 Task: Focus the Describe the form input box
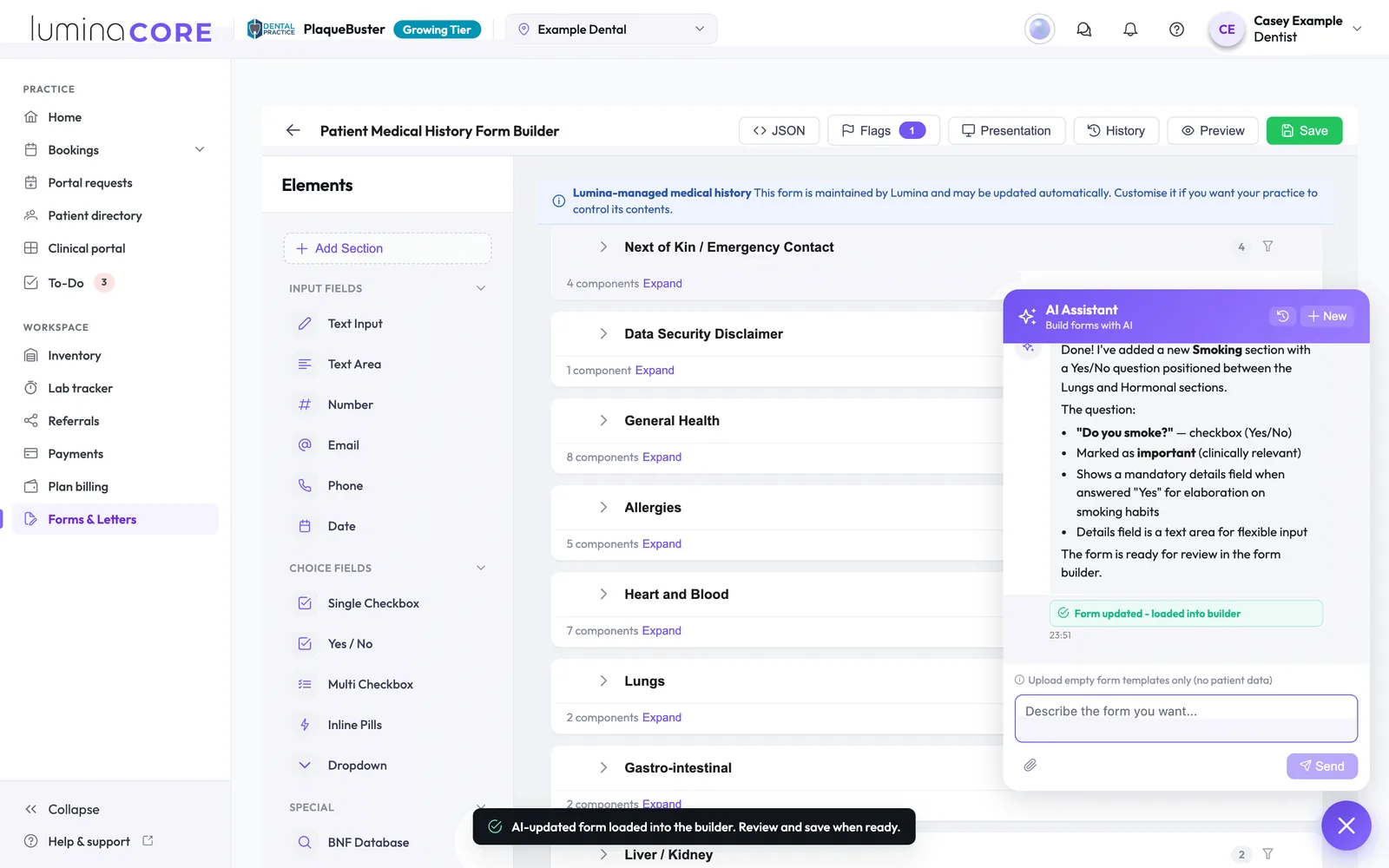[1186, 719]
